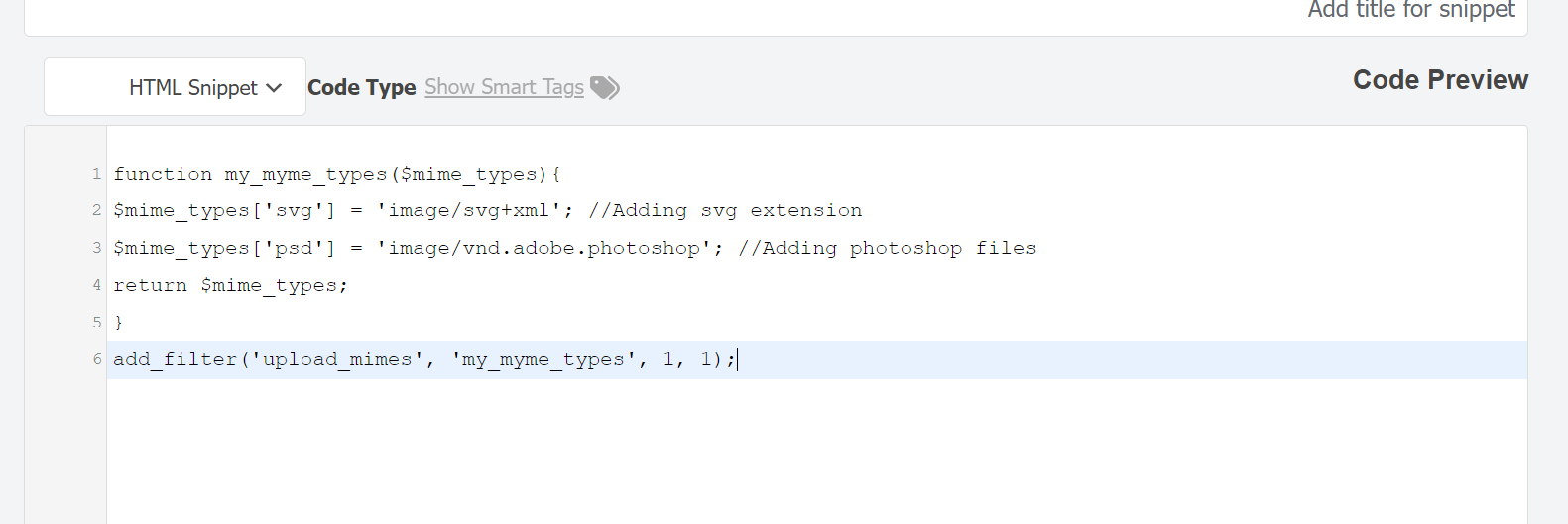Click line number 1 in the gutter
The width and height of the screenshot is (1568, 524).
click(96, 174)
